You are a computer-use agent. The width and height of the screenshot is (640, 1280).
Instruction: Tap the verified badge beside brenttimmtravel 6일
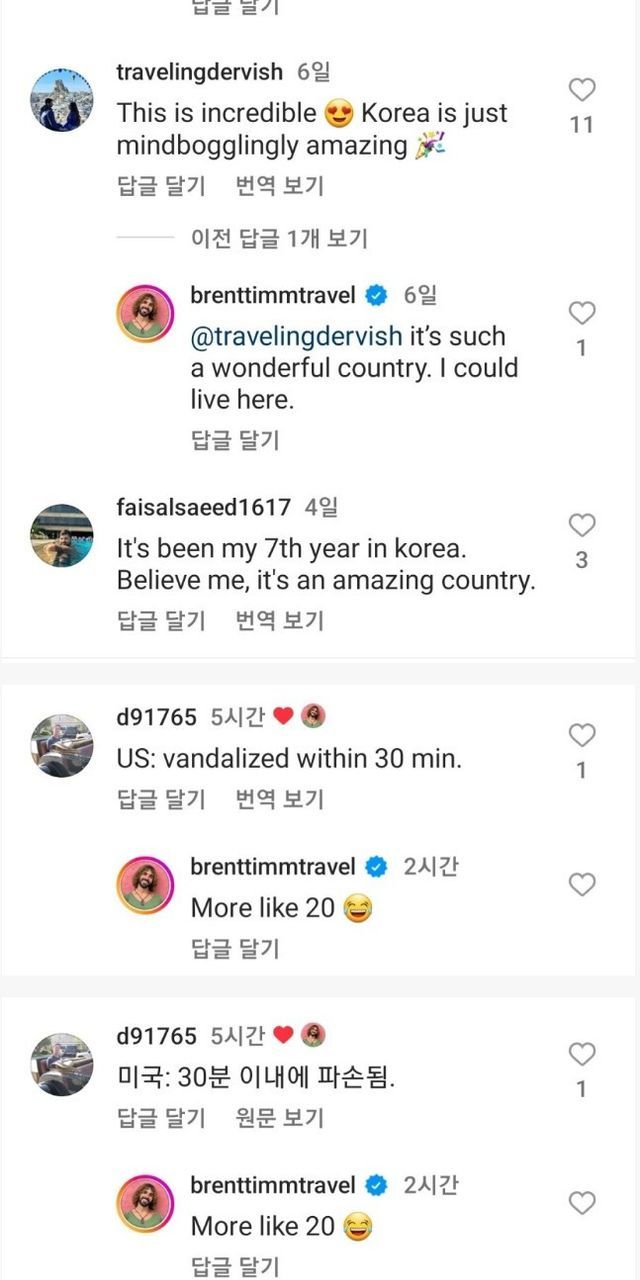377,296
